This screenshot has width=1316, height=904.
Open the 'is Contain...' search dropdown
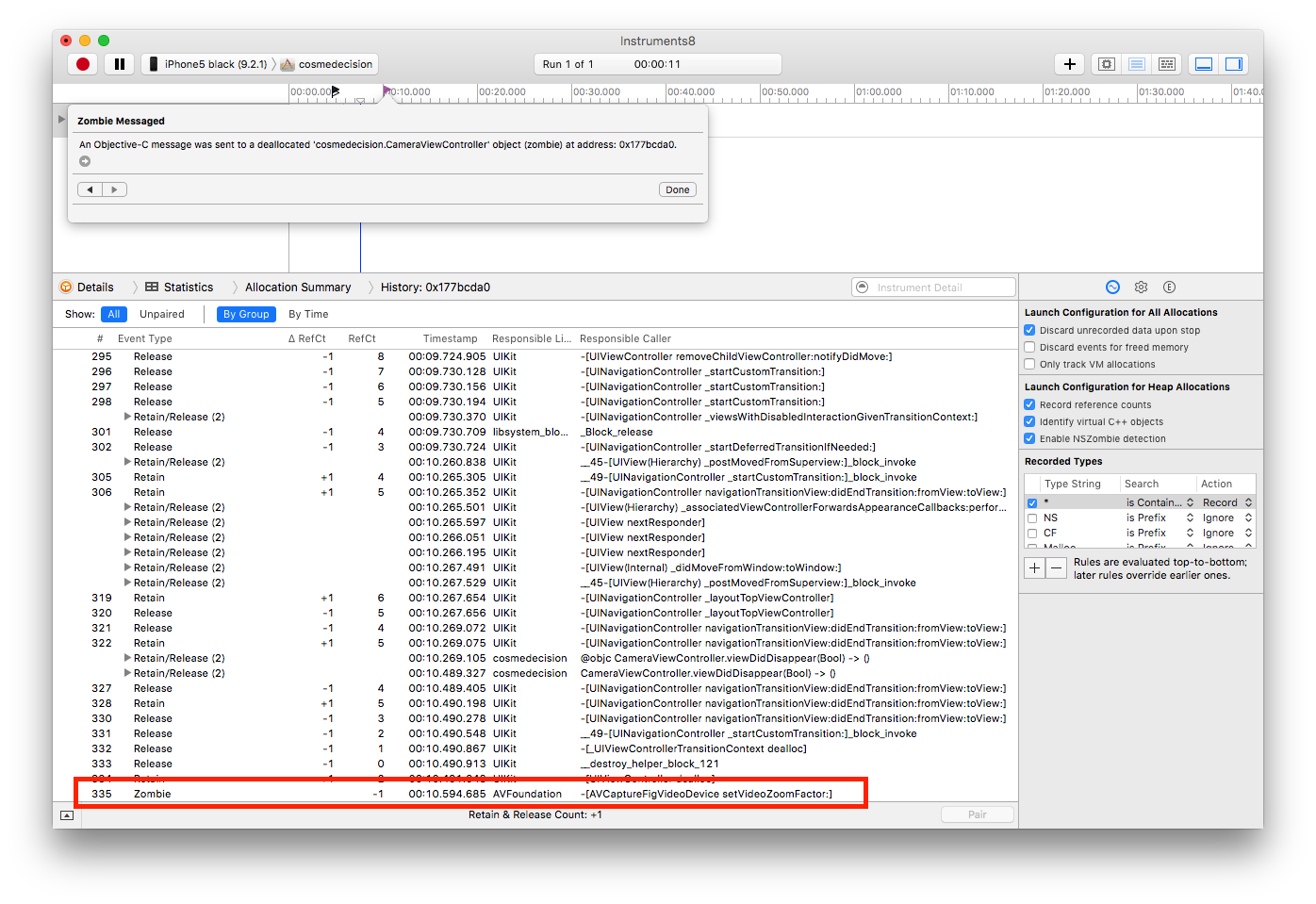1160,502
